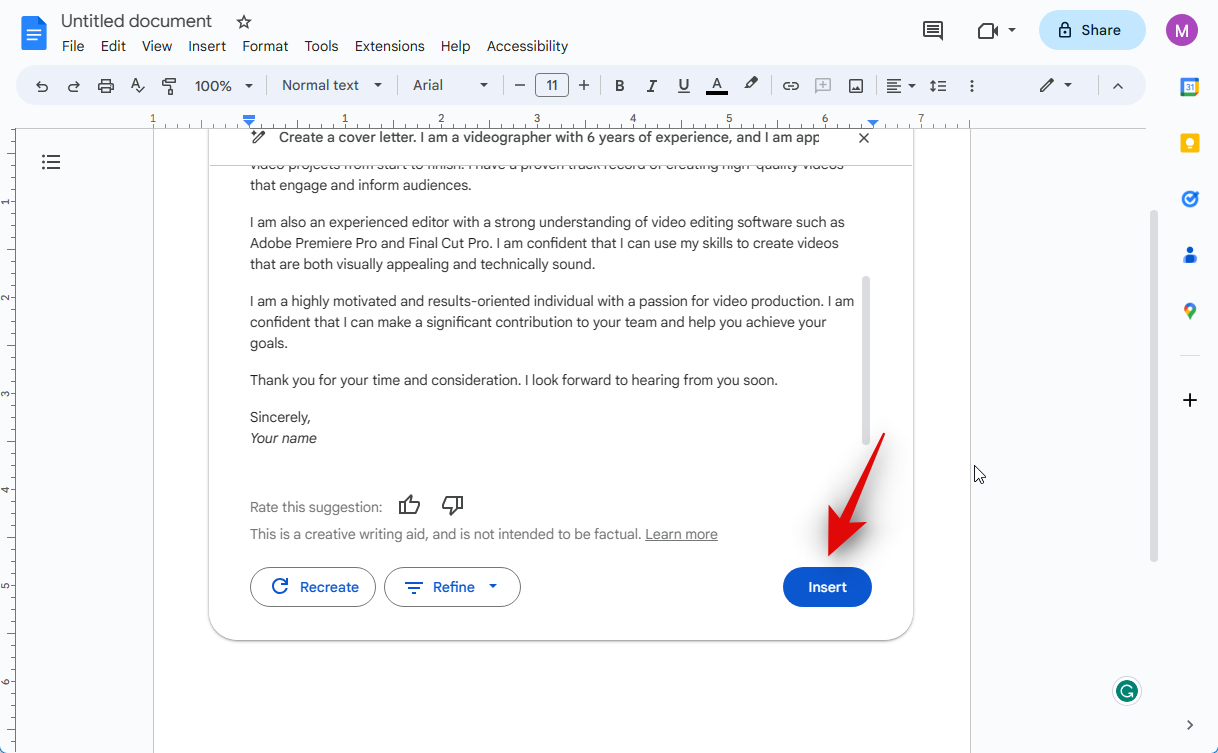The width and height of the screenshot is (1218, 753).
Task: Click the Insert link icon
Action: point(790,86)
